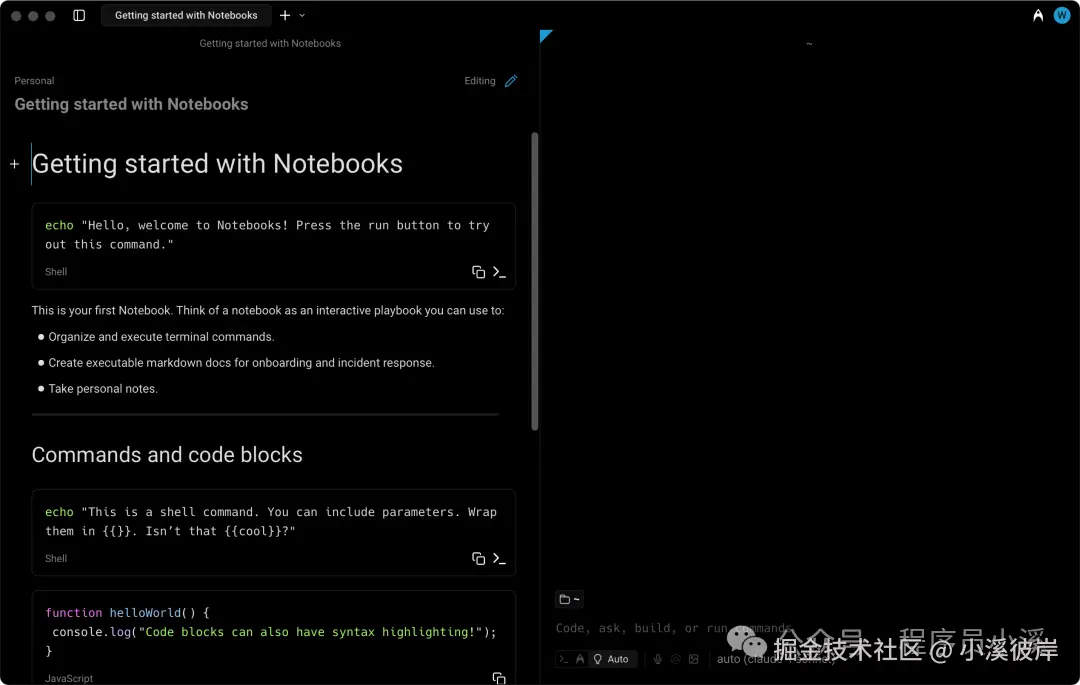Expand the new tab options chevron
This screenshot has height=685, width=1080.
[x=302, y=15]
